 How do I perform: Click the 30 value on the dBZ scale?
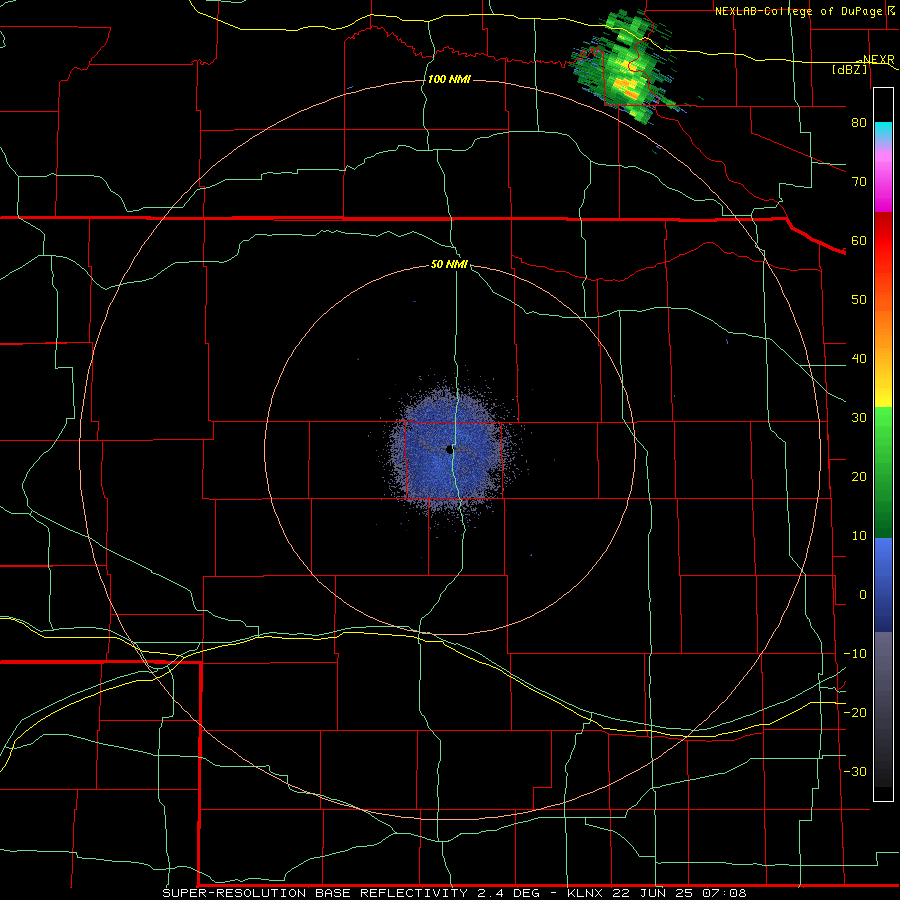tap(859, 418)
